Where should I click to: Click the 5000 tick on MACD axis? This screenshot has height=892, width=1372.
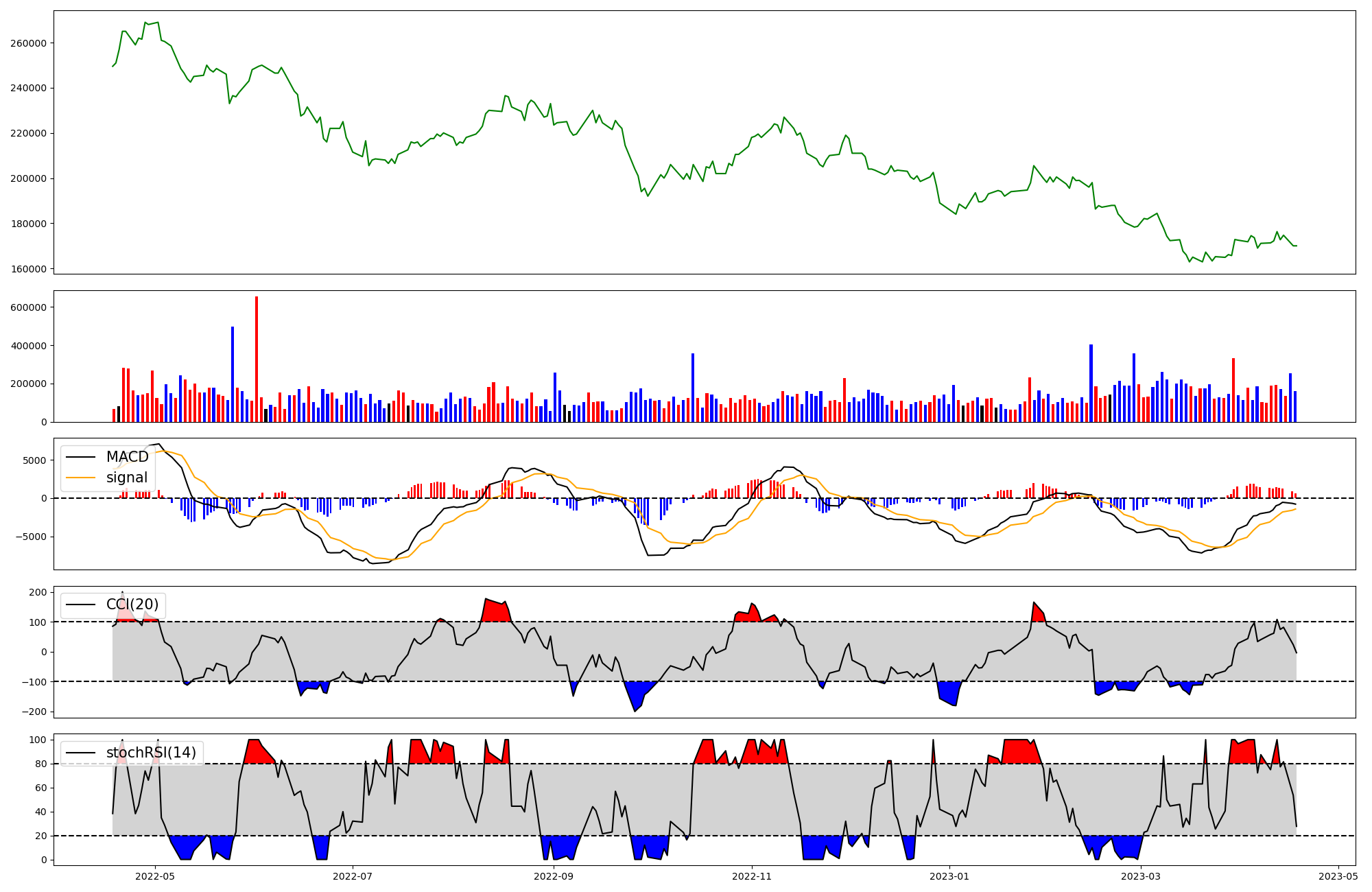pyautogui.click(x=34, y=460)
